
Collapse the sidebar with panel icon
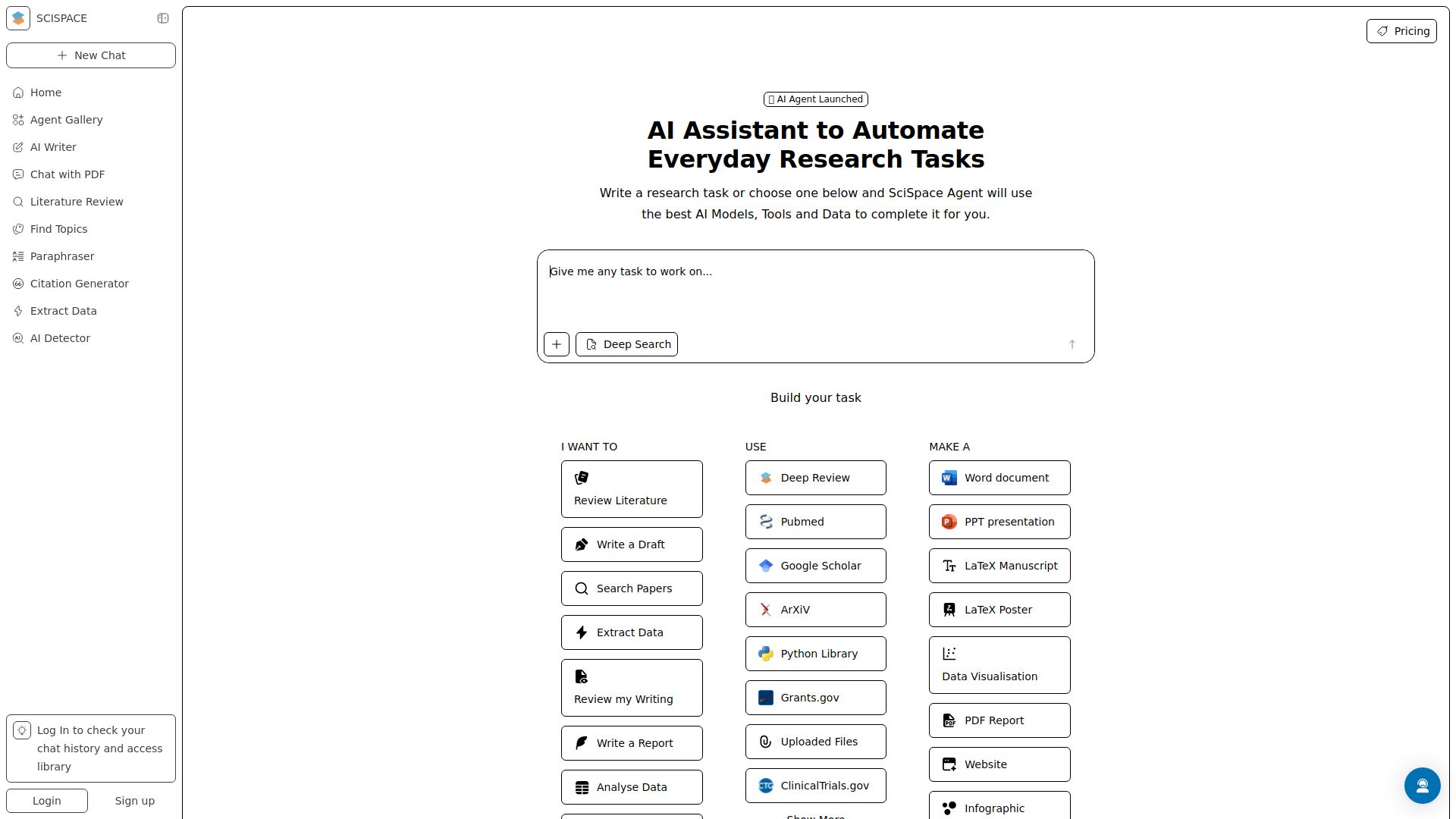(x=163, y=18)
